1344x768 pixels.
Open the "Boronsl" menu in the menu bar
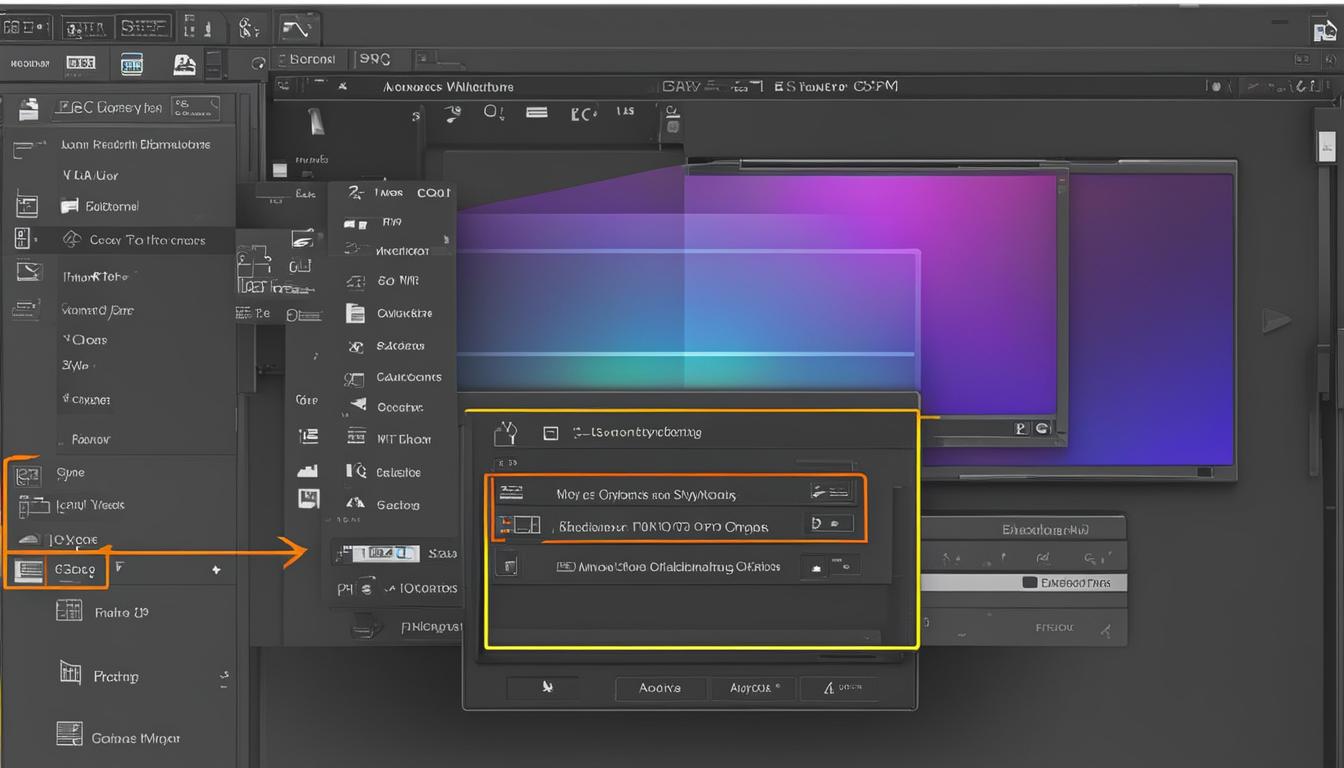coord(309,59)
